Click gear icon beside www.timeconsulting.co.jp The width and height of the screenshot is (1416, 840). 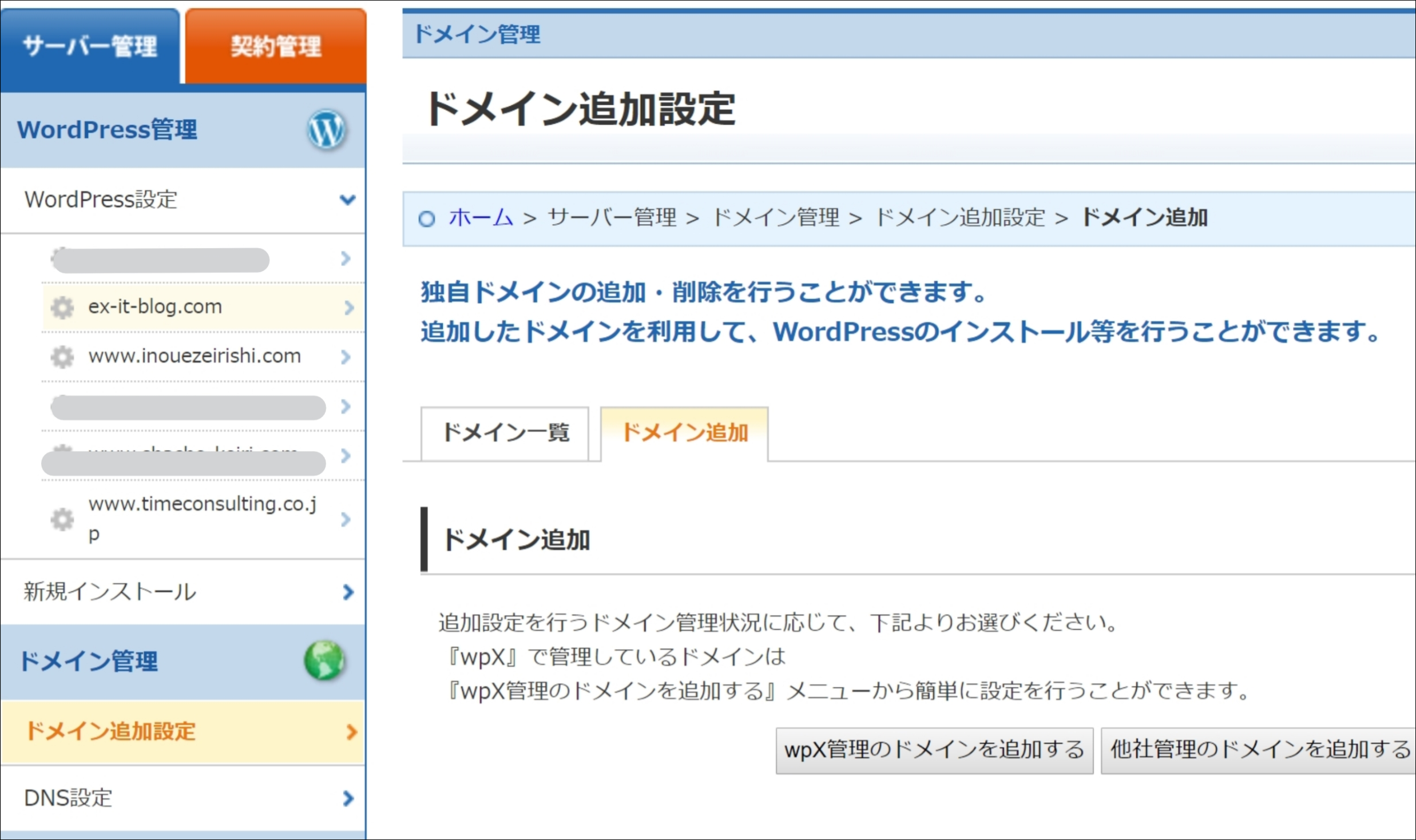pyautogui.click(x=62, y=519)
